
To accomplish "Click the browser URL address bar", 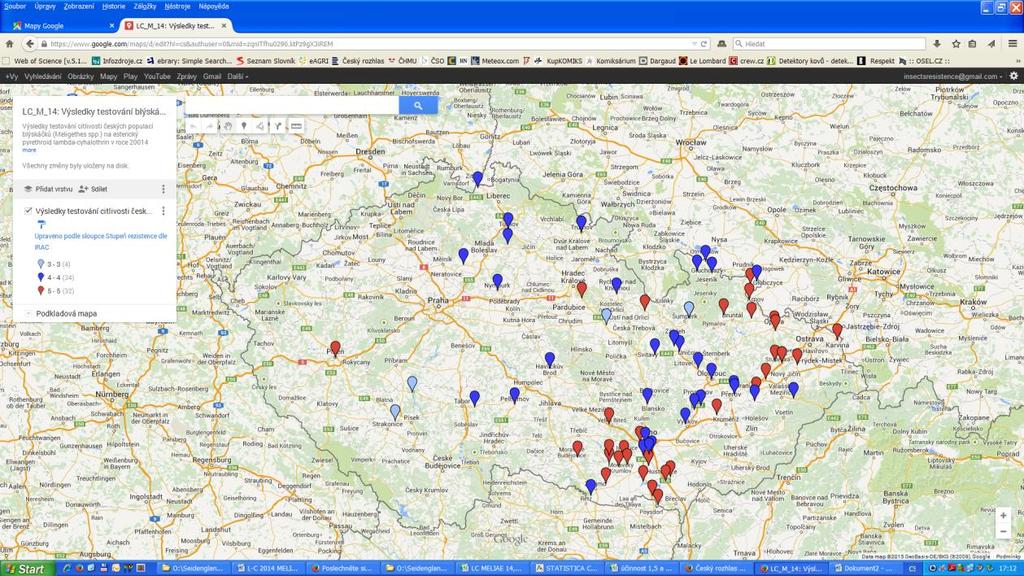I will 366,44.
